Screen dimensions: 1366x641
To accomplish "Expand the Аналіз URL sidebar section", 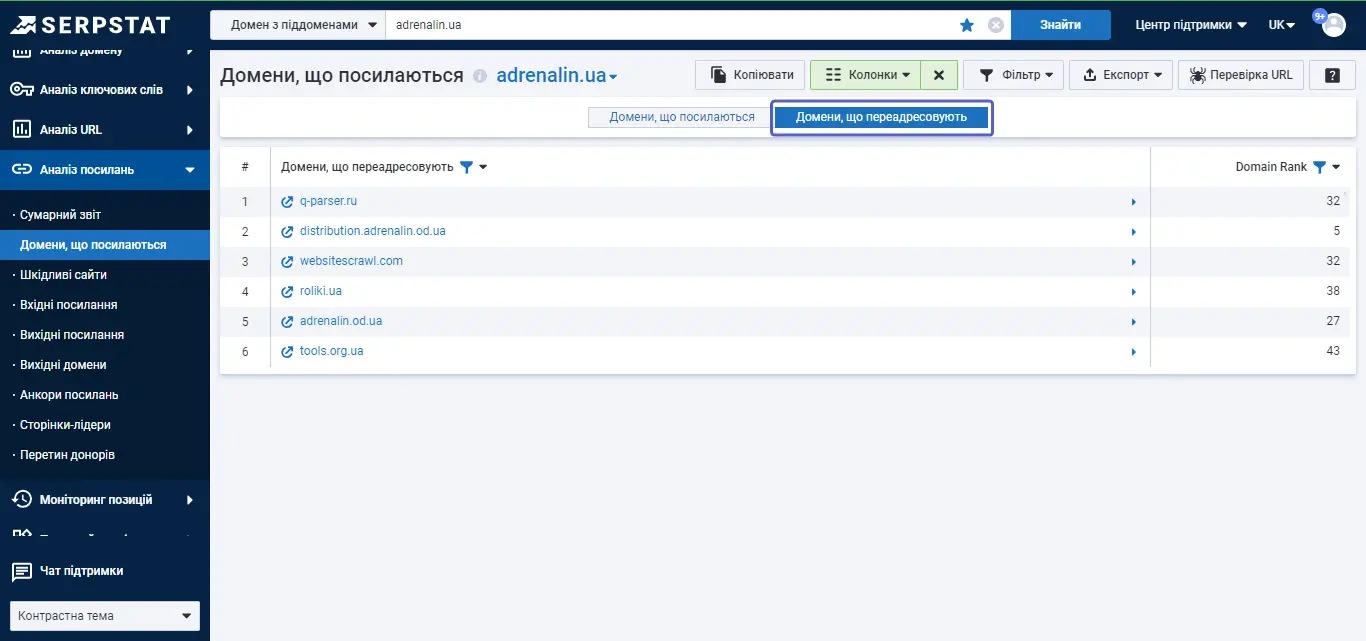I will pyautogui.click(x=190, y=130).
